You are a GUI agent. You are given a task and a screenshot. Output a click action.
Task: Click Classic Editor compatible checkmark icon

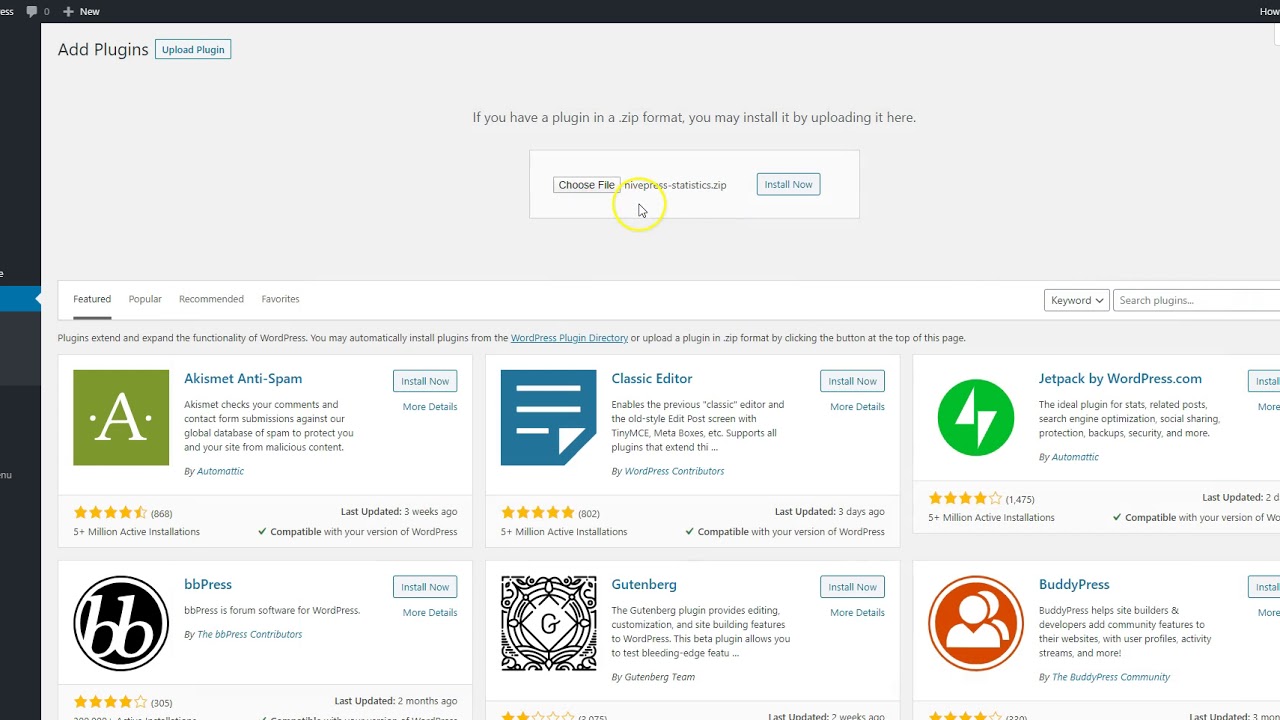pos(689,532)
